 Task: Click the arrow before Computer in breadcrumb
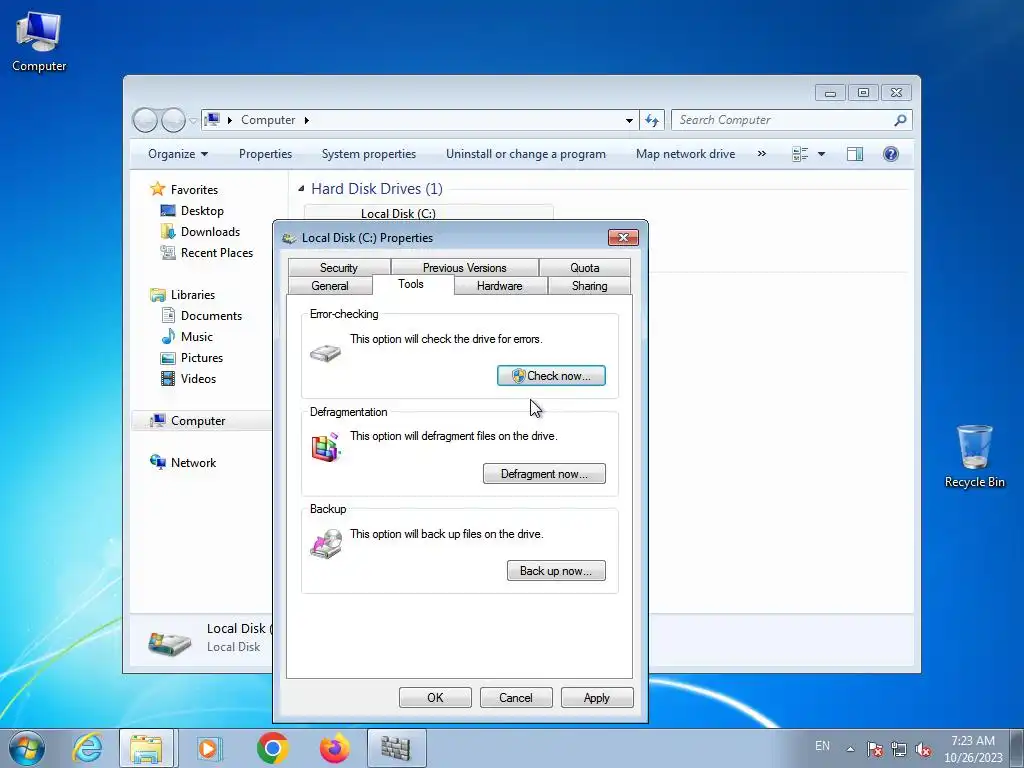(230, 120)
